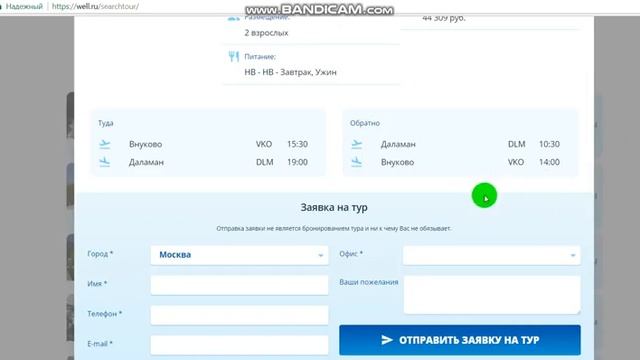Open the Город dropdown showing Москва
640x360 pixels.
pyautogui.click(x=239, y=255)
